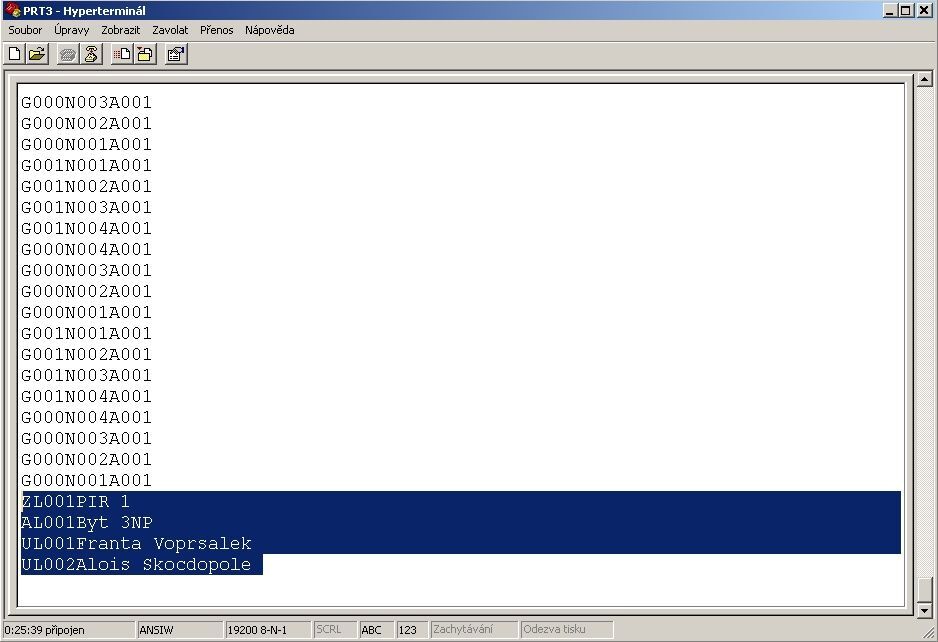
Task: Click the Zachytávání status bar field
Action: pos(473,630)
